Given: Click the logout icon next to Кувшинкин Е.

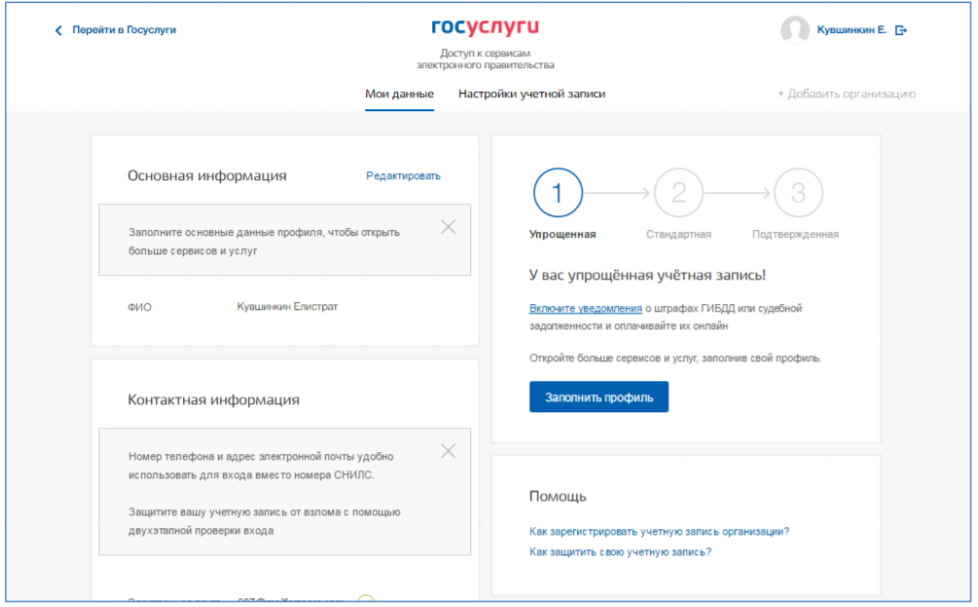Looking at the screenshot, I should coord(901,31).
